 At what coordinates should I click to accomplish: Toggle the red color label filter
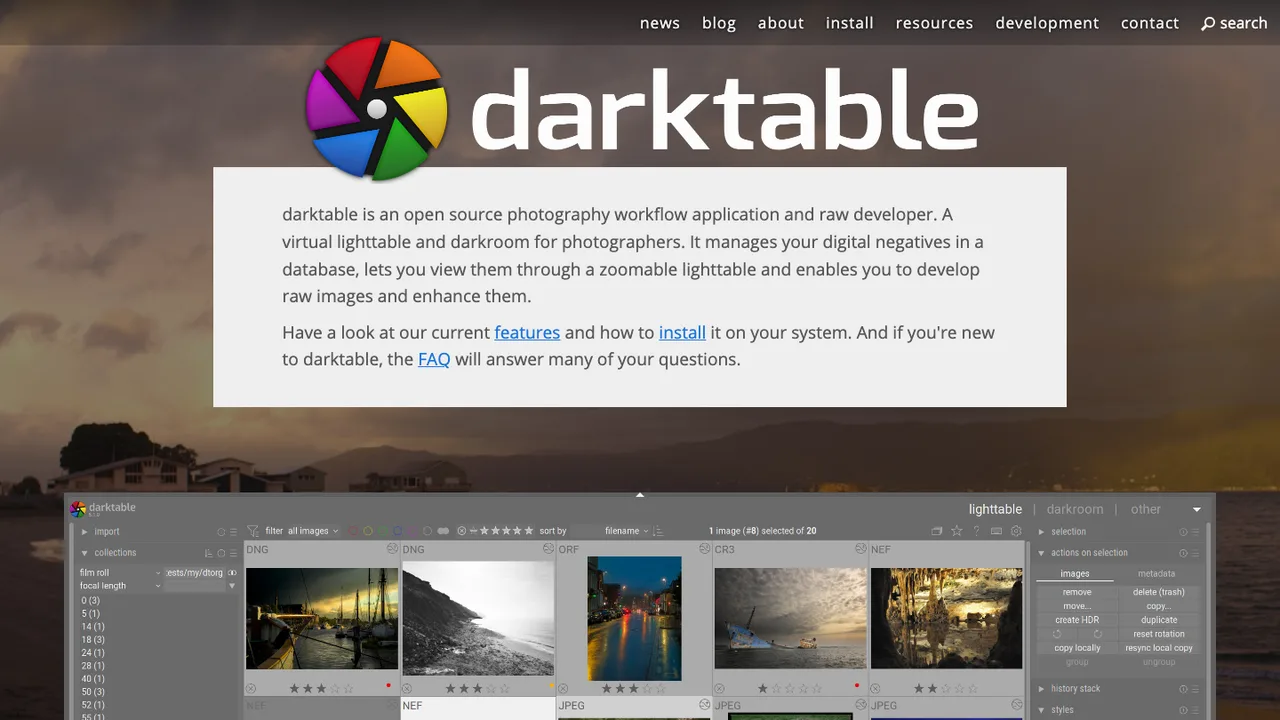click(x=353, y=531)
